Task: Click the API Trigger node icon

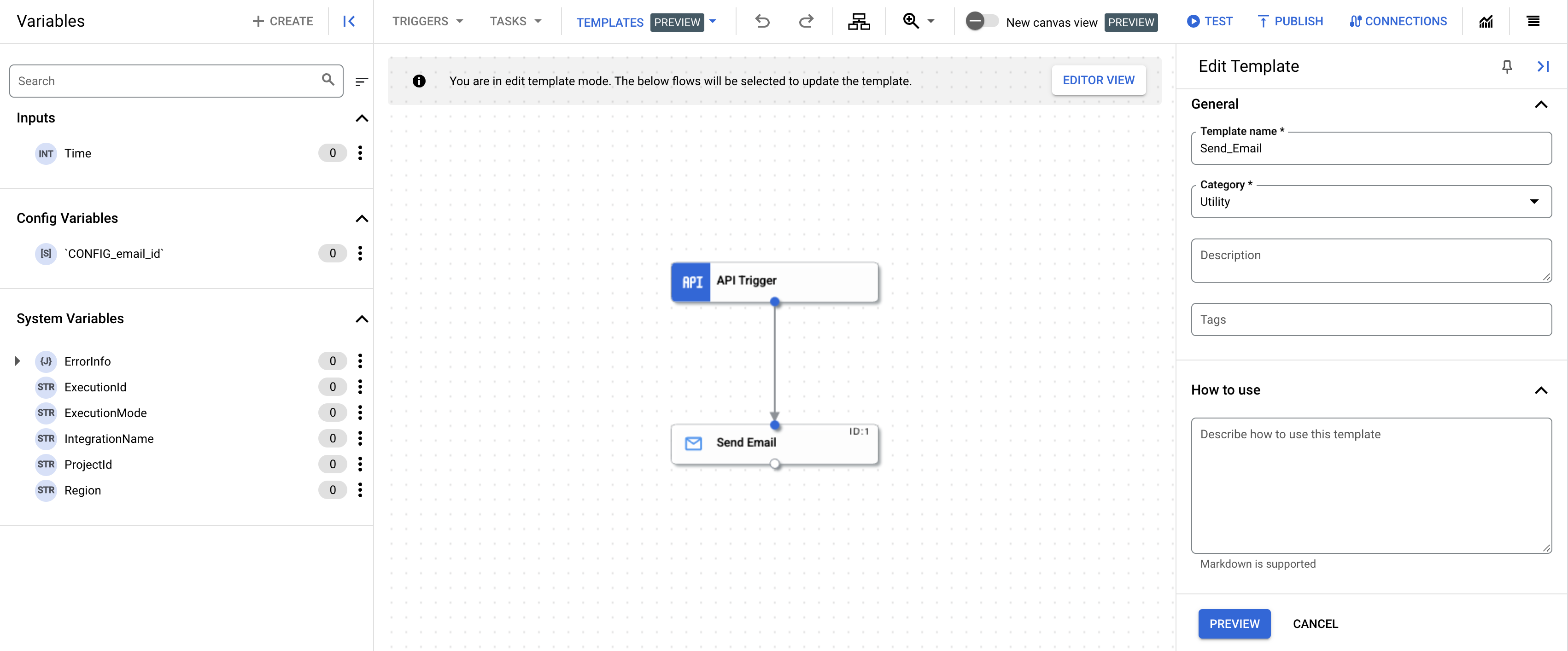Action: click(691, 280)
